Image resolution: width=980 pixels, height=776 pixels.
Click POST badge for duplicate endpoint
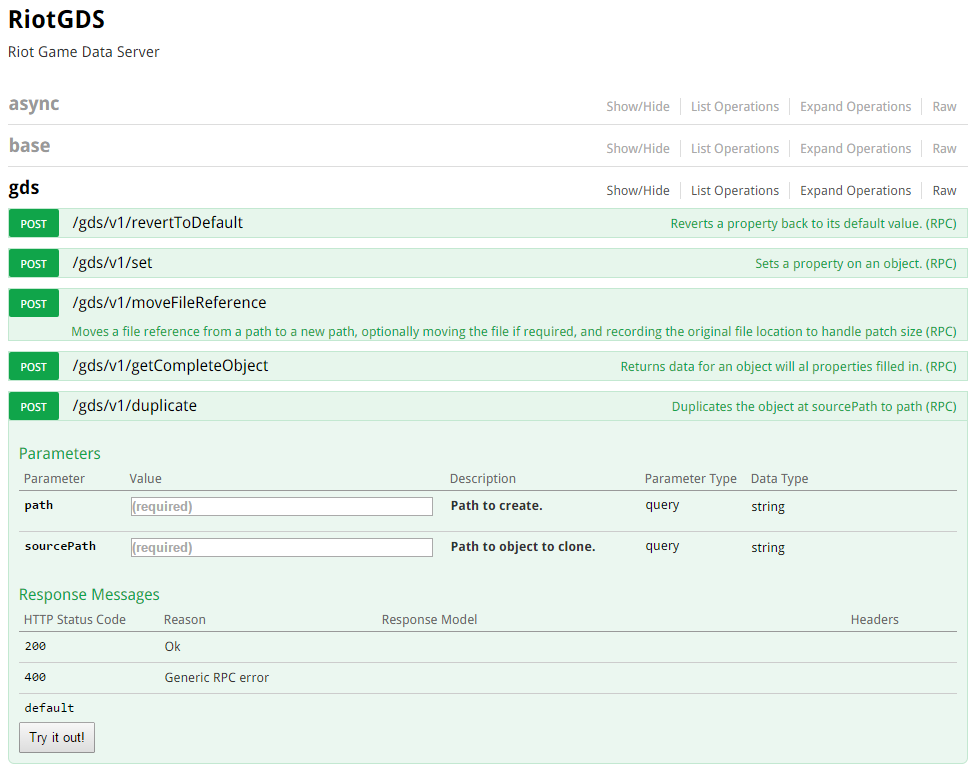[x=34, y=407]
